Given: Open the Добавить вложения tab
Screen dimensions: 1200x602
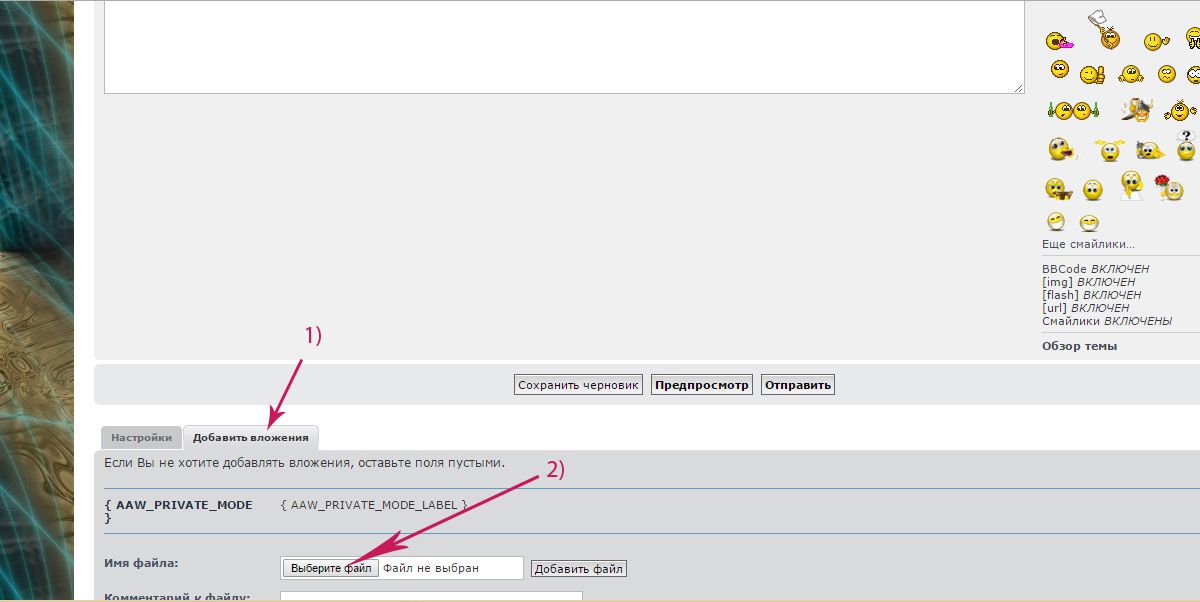Looking at the screenshot, I should coord(250,437).
